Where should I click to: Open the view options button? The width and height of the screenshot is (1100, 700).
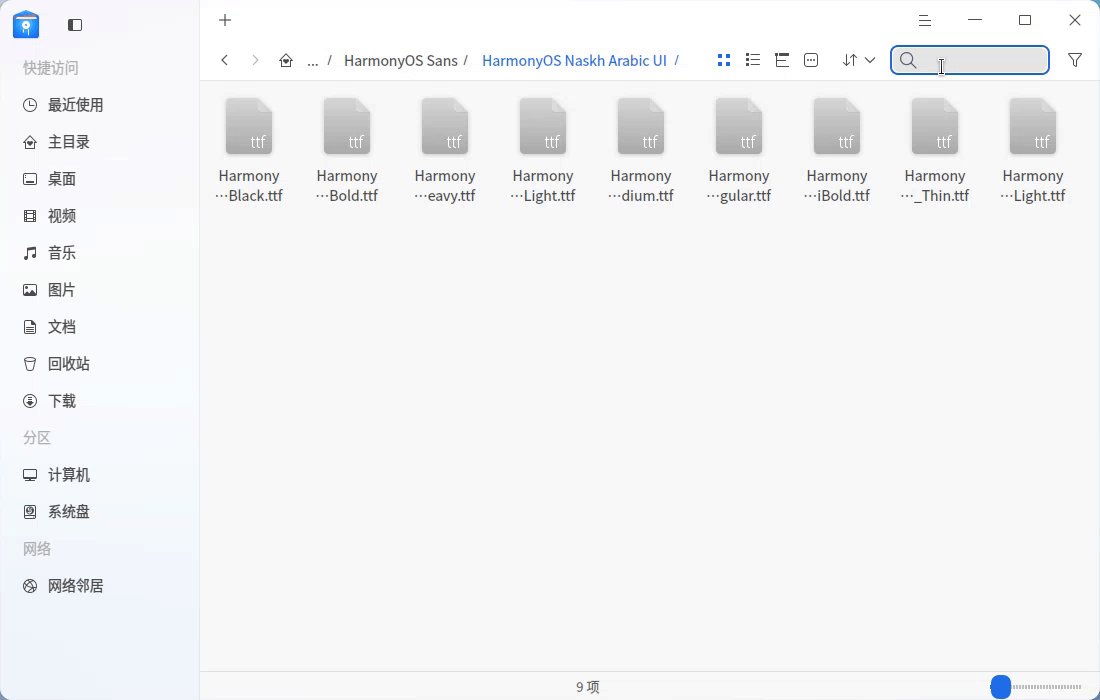(x=811, y=60)
